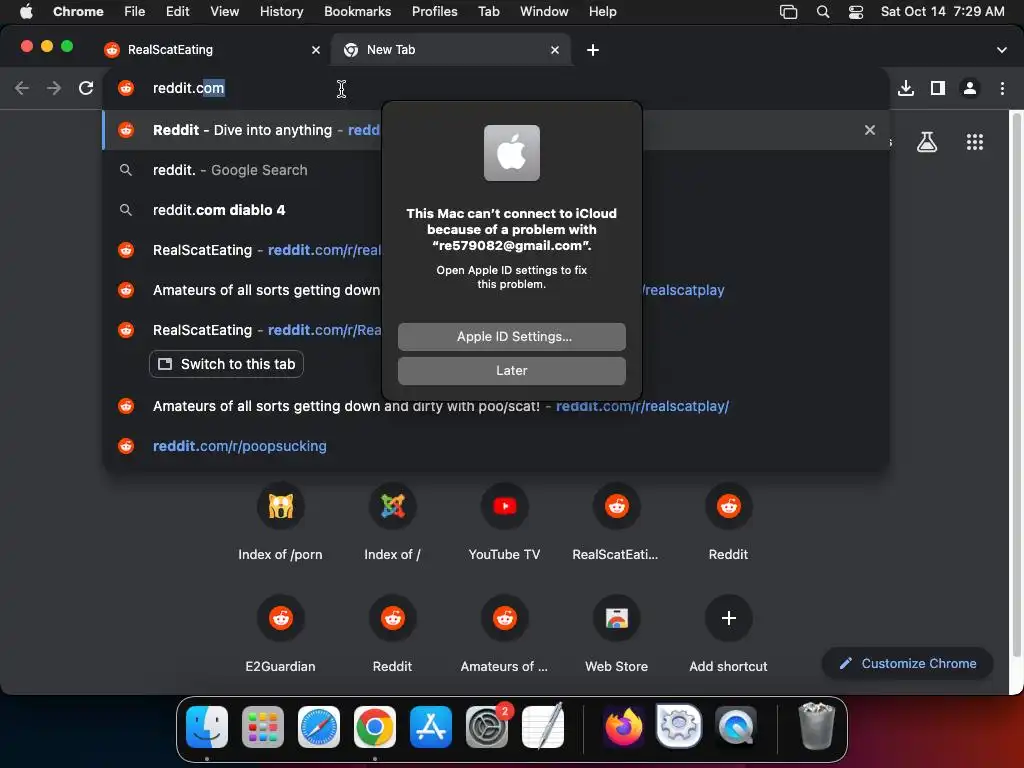This screenshot has height=768, width=1024.
Task: Click the Chrome back arrow
Action: [22, 88]
